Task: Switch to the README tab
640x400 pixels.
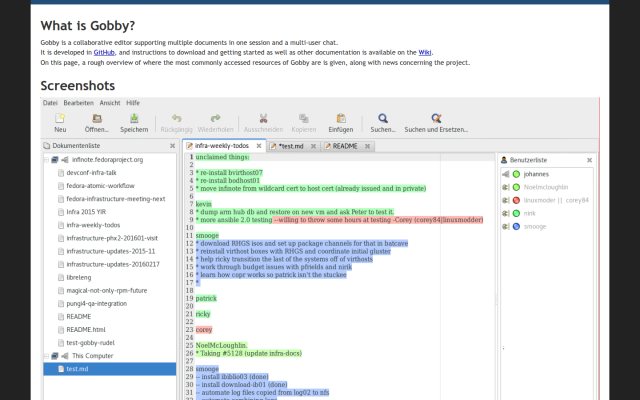Action: coord(345,146)
